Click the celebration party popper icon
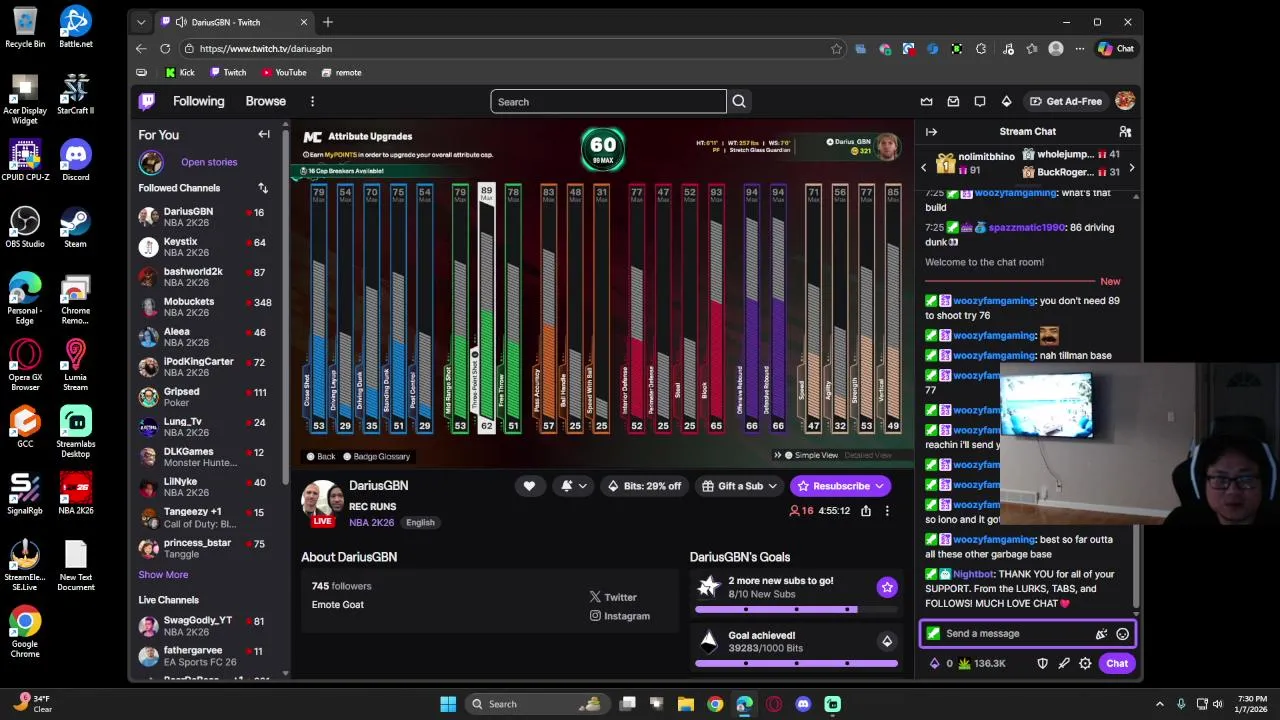The width and height of the screenshot is (1280, 720). [x=1101, y=634]
